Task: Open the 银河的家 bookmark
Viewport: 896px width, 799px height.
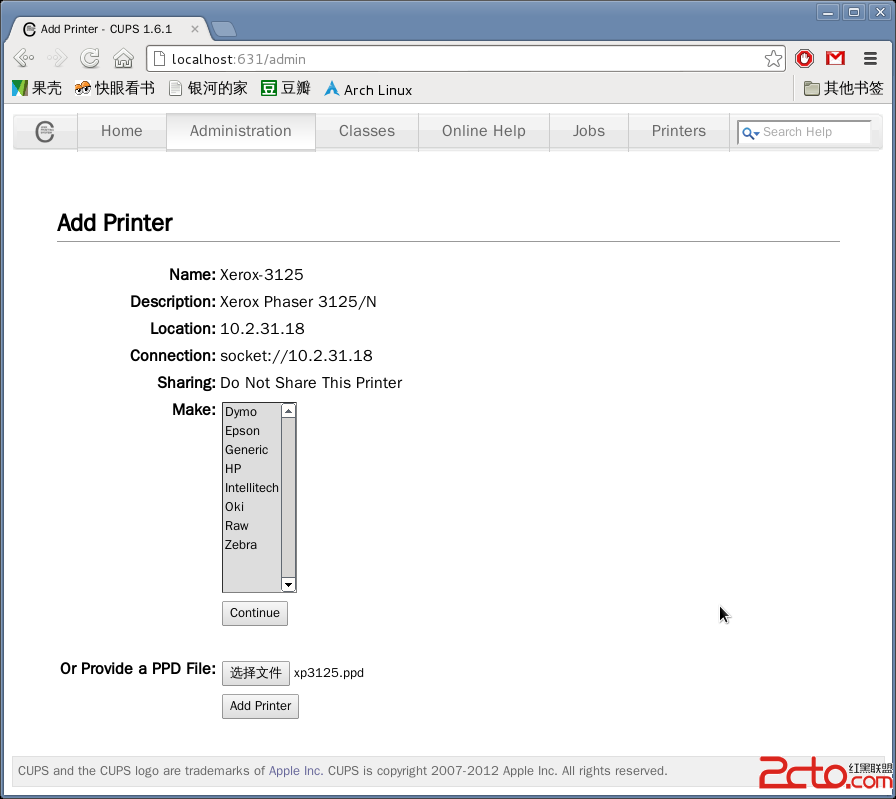Action: click(208, 89)
